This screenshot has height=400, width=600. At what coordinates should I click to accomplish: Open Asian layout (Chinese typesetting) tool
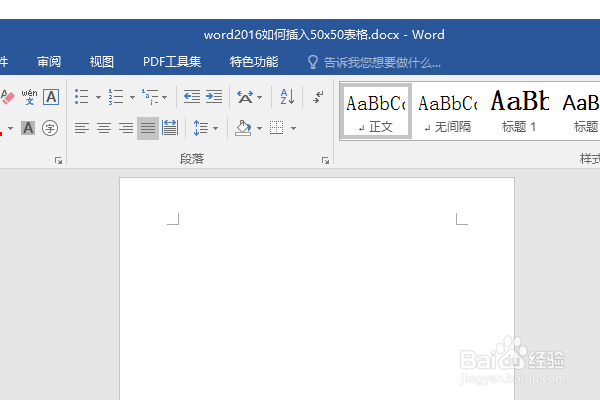click(245, 97)
